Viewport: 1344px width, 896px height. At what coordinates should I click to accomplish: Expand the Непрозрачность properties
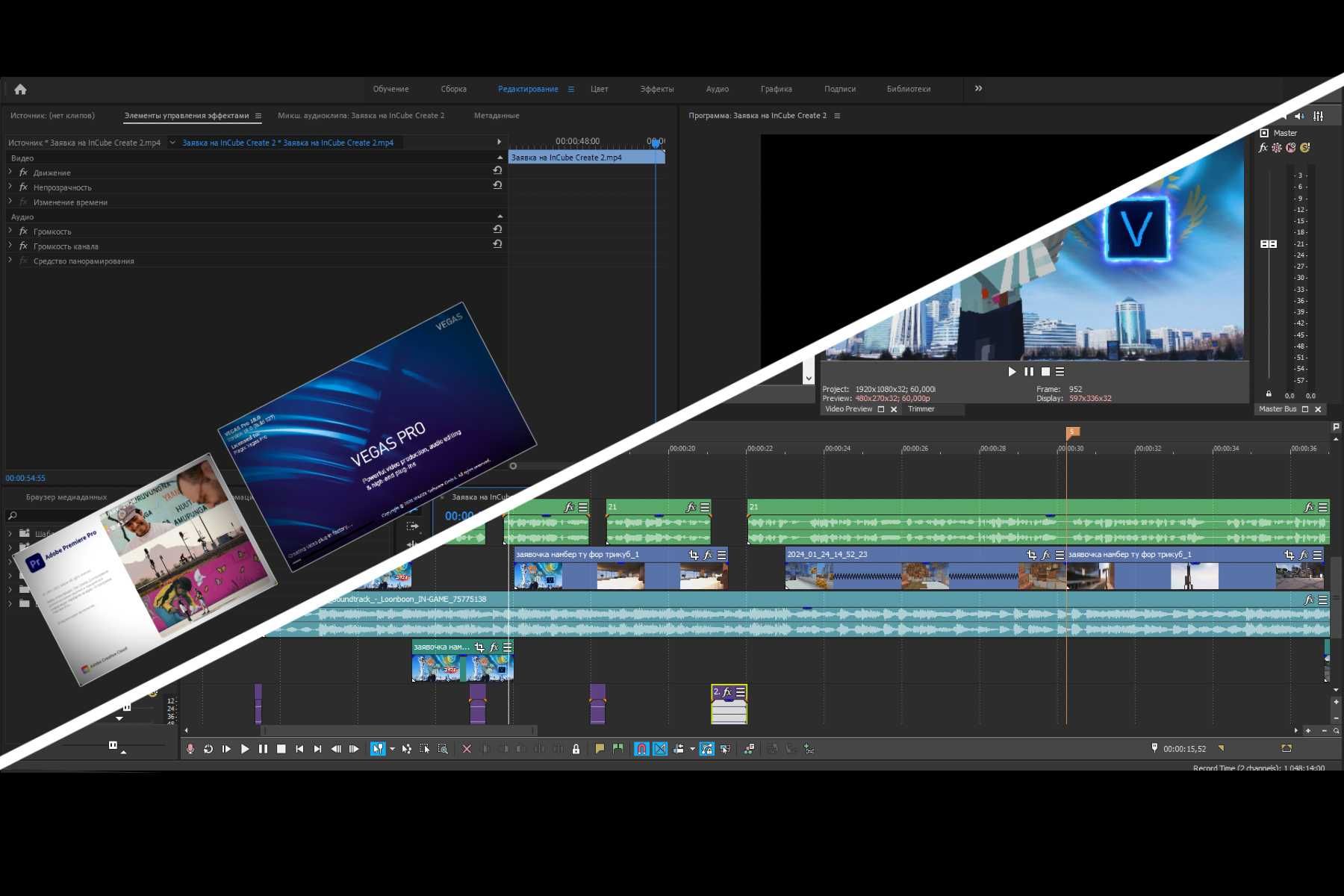click(x=10, y=187)
